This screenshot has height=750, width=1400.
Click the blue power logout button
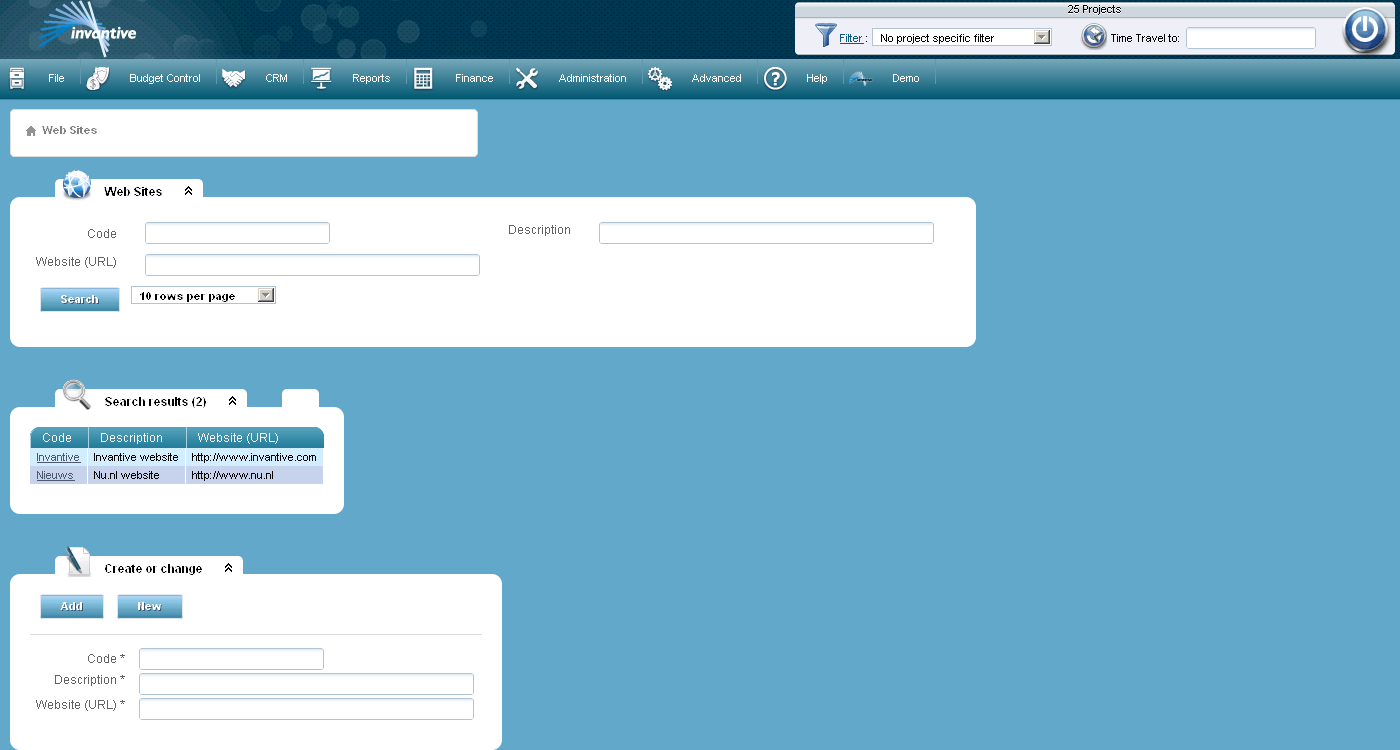click(x=1364, y=30)
